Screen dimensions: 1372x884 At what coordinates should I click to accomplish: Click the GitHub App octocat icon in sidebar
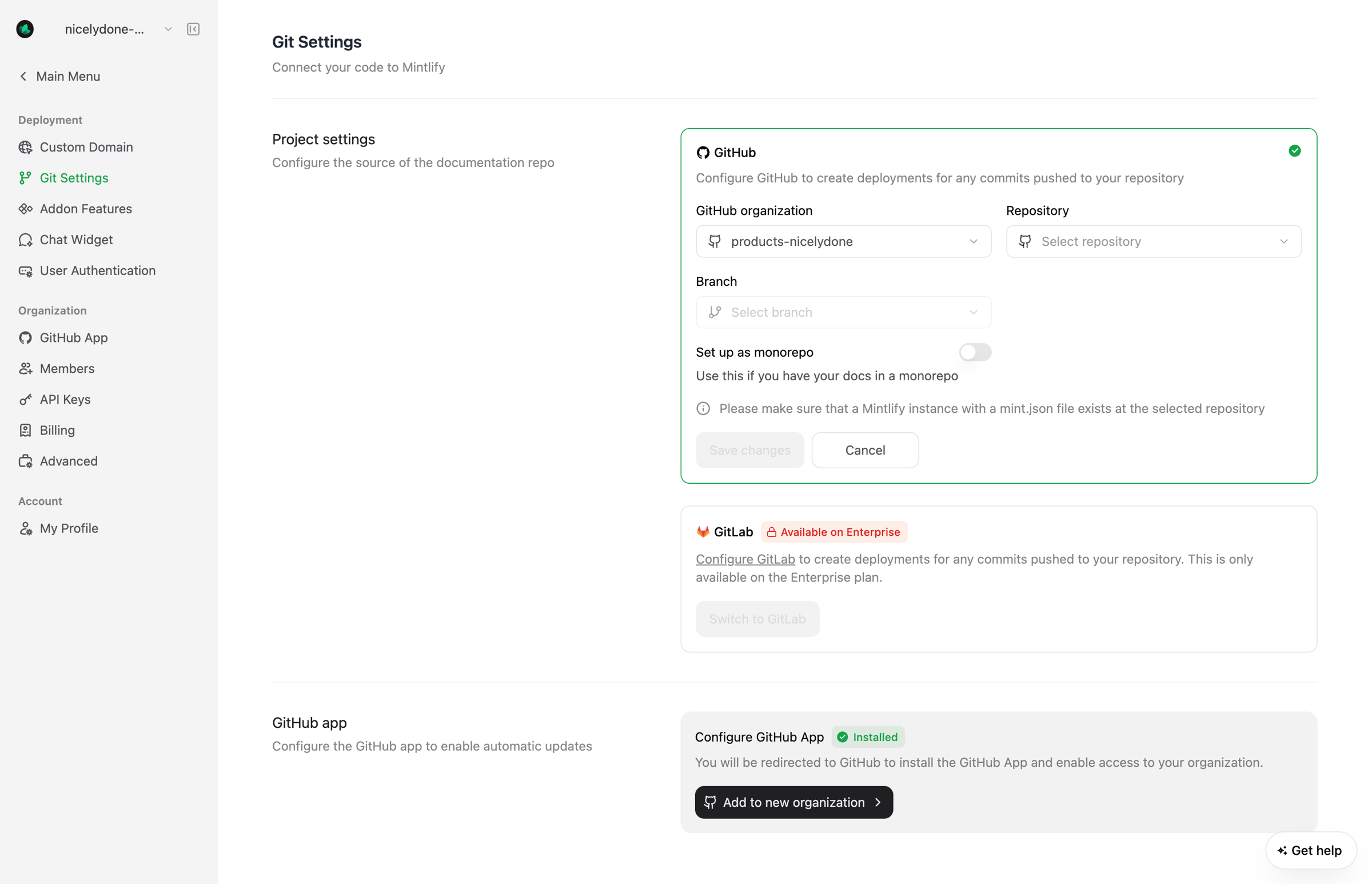point(25,337)
